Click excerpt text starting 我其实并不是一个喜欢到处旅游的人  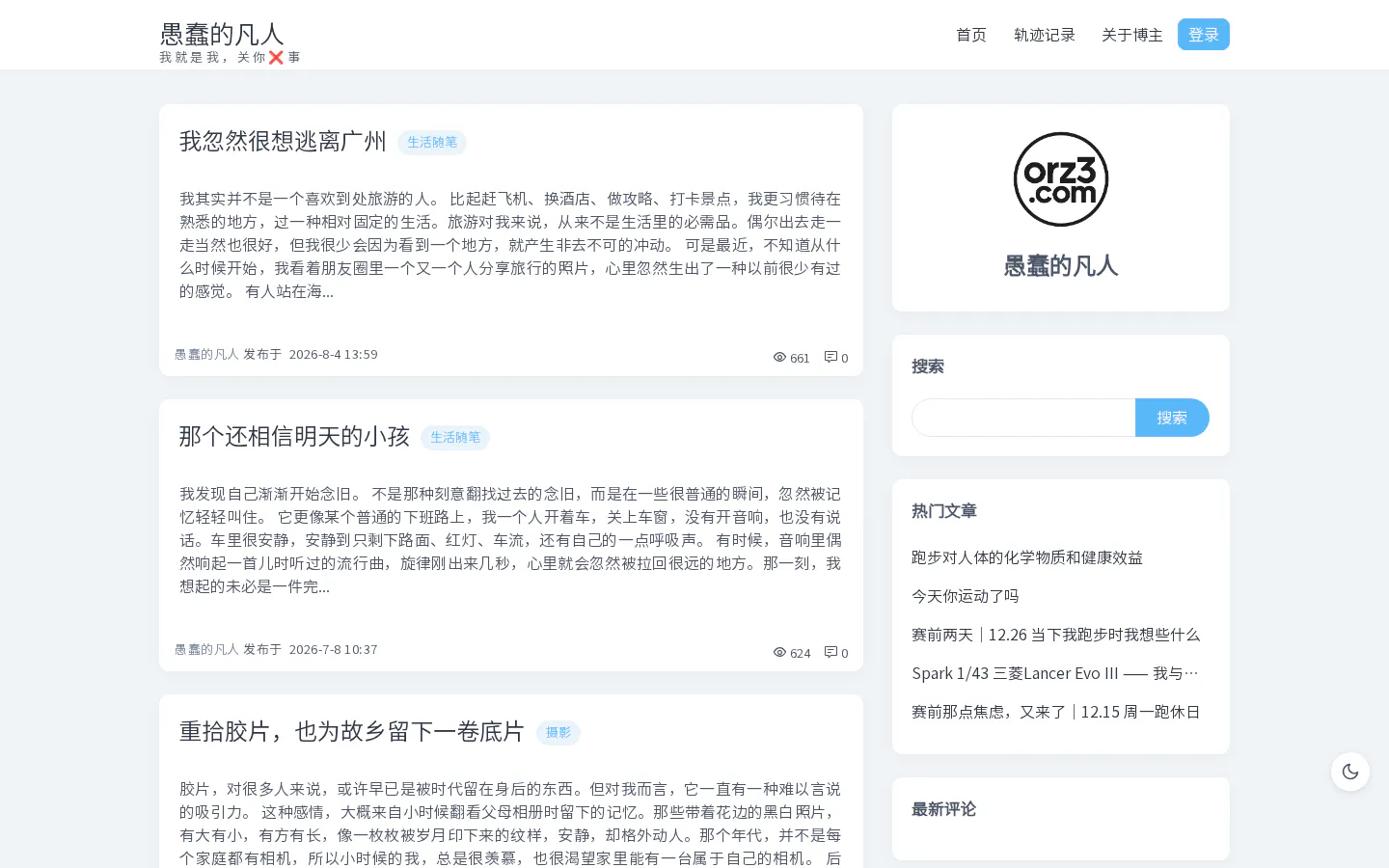tap(510, 245)
